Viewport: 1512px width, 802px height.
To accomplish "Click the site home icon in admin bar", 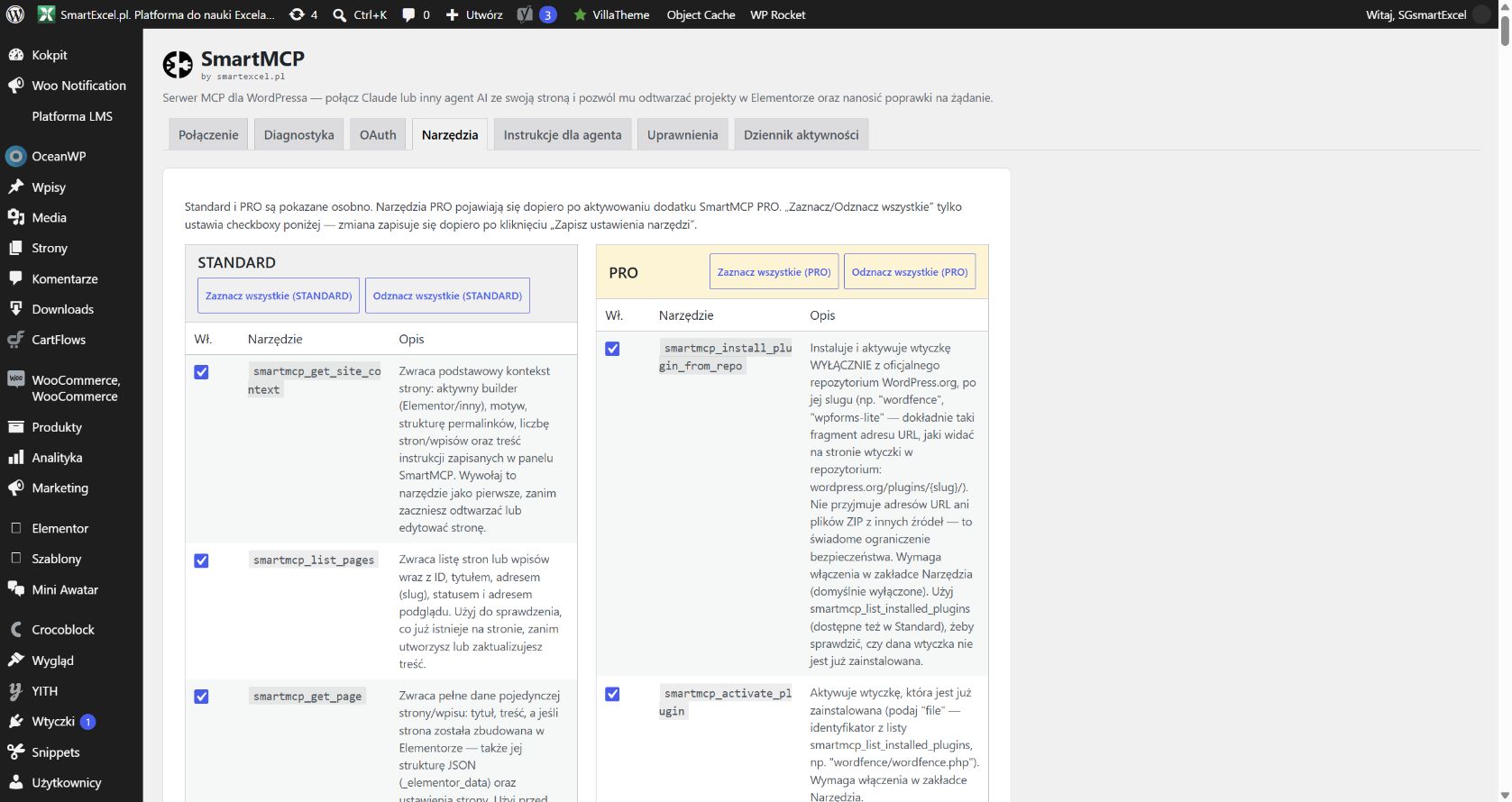I will click(x=46, y=14).
